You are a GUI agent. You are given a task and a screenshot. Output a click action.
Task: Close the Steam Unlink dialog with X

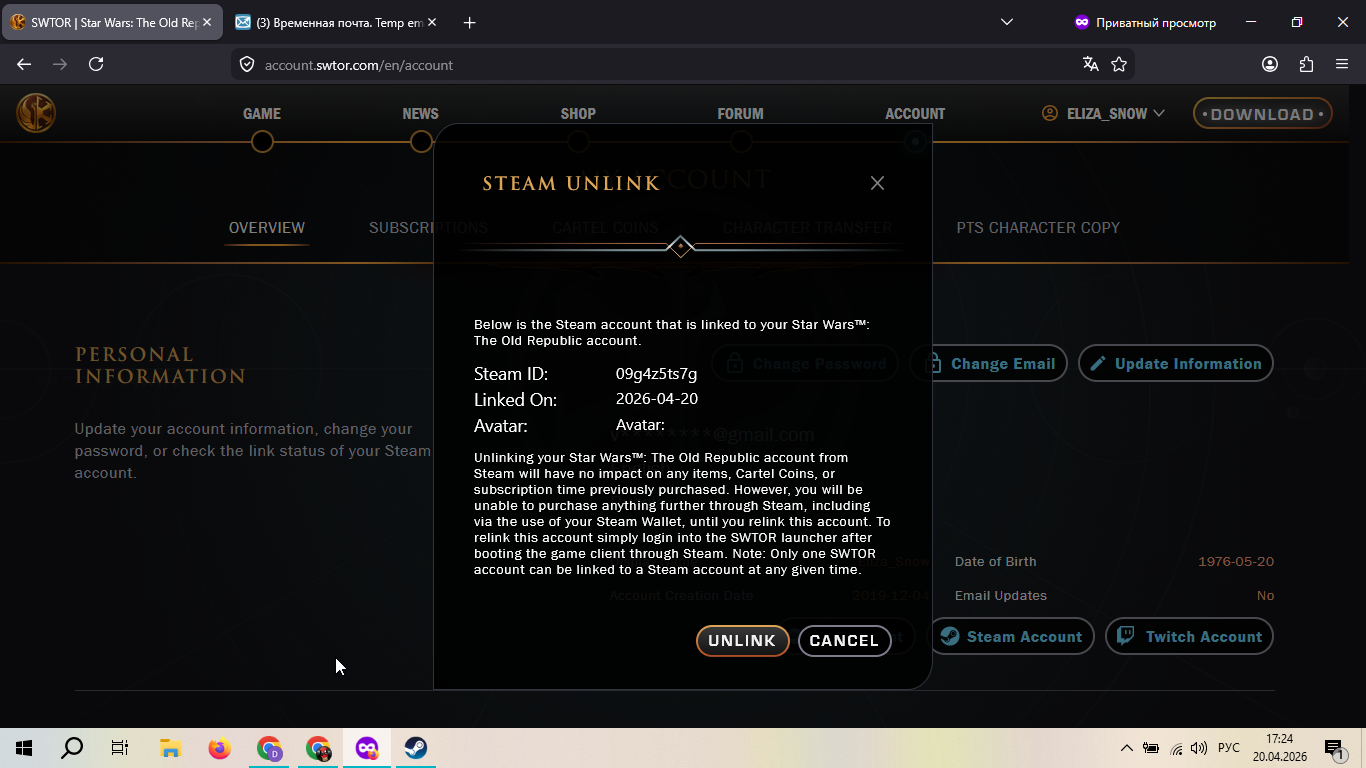pos(877,183)
